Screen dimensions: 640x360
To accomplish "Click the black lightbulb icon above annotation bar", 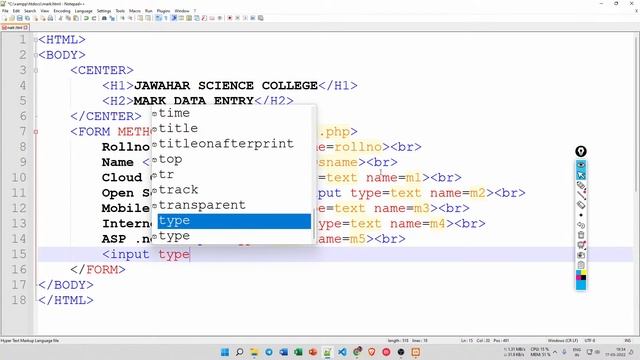I will pyautogui.click(x=581, y=151).
